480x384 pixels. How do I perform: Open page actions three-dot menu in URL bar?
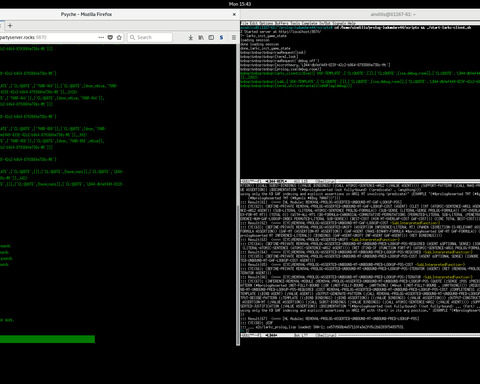click(x=101, y=37)
